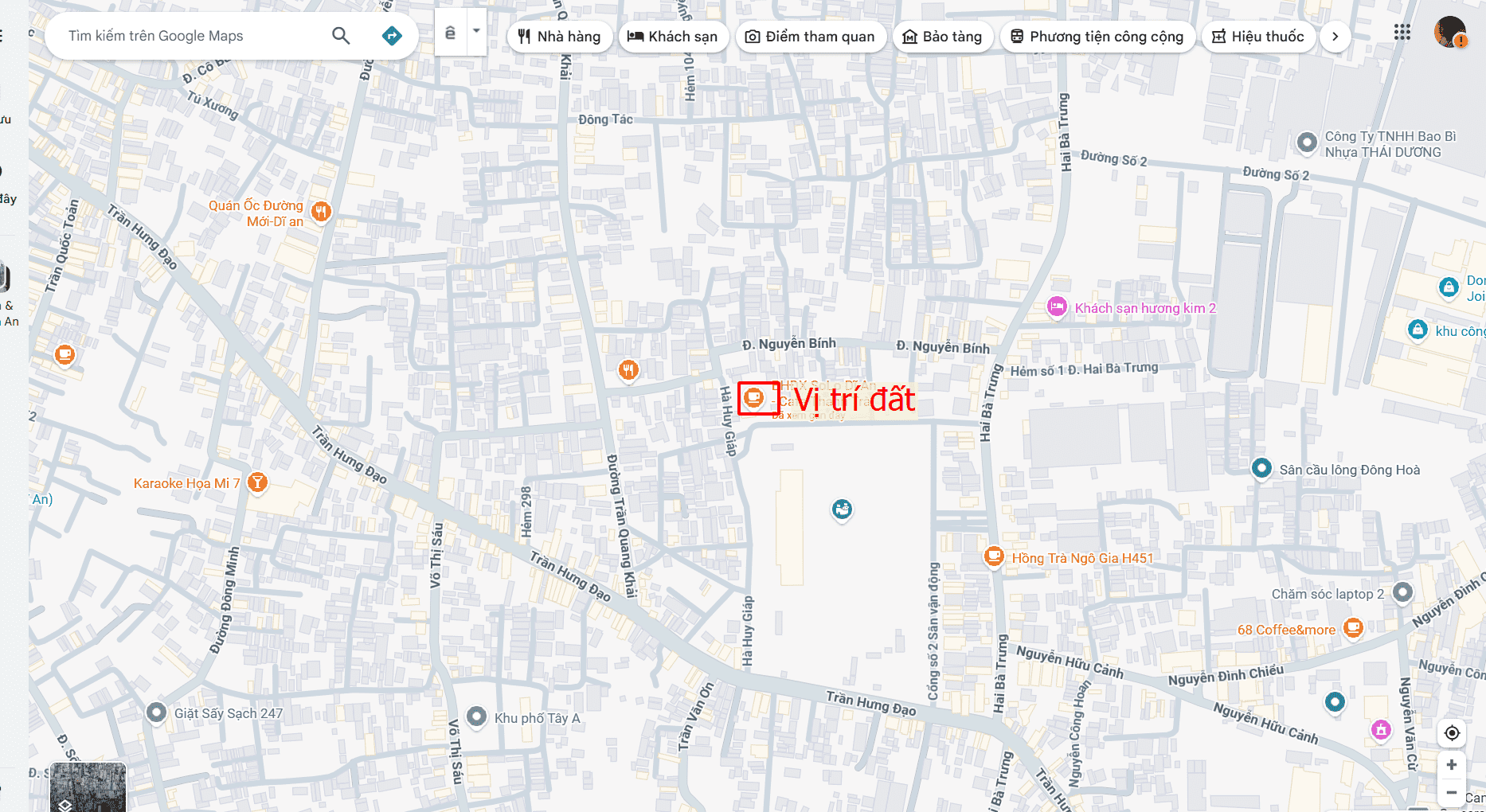Image resolution: width=1486 pixels, height=812 pixels.
Task: Zoom in with the plus button
Action: 1452,765
